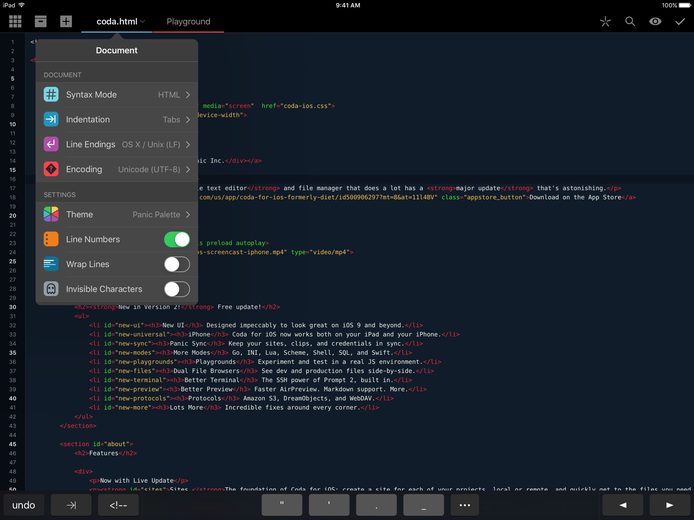Click the "Dual File Browsers" code line
The image size is (694, 520).
[x=261, y=371]
